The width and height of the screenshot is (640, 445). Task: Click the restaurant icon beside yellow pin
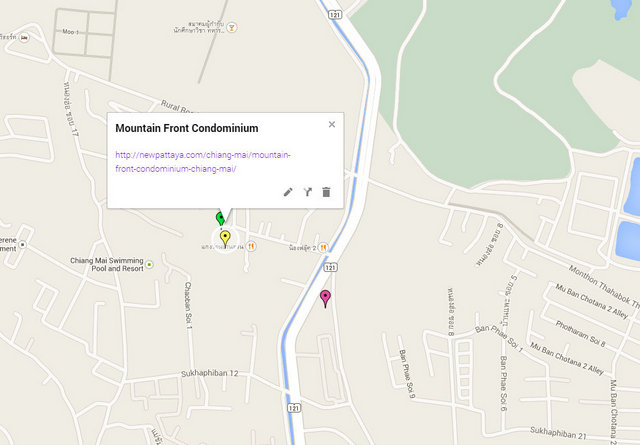pyautogui.click(x=251, y=246)
